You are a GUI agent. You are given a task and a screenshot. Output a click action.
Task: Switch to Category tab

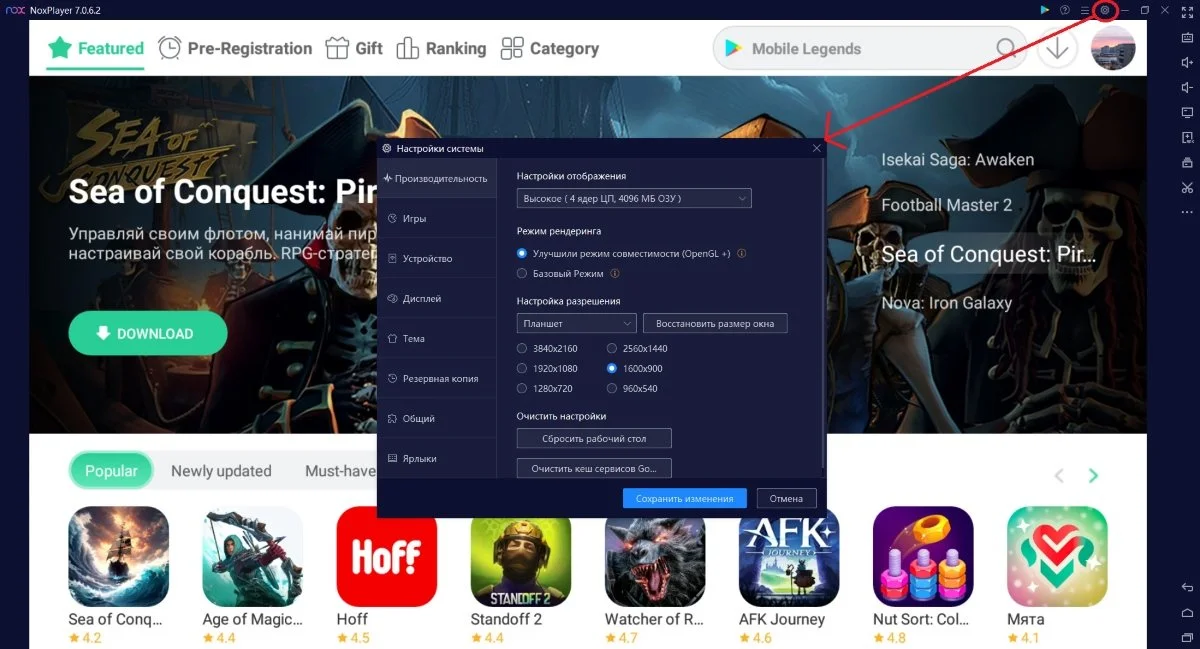pos(549,48)
